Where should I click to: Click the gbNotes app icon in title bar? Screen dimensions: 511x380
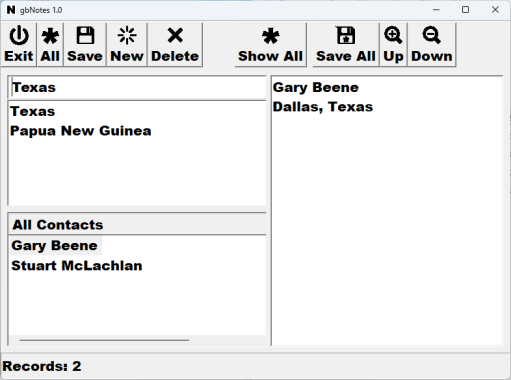(x=11, y=10)
